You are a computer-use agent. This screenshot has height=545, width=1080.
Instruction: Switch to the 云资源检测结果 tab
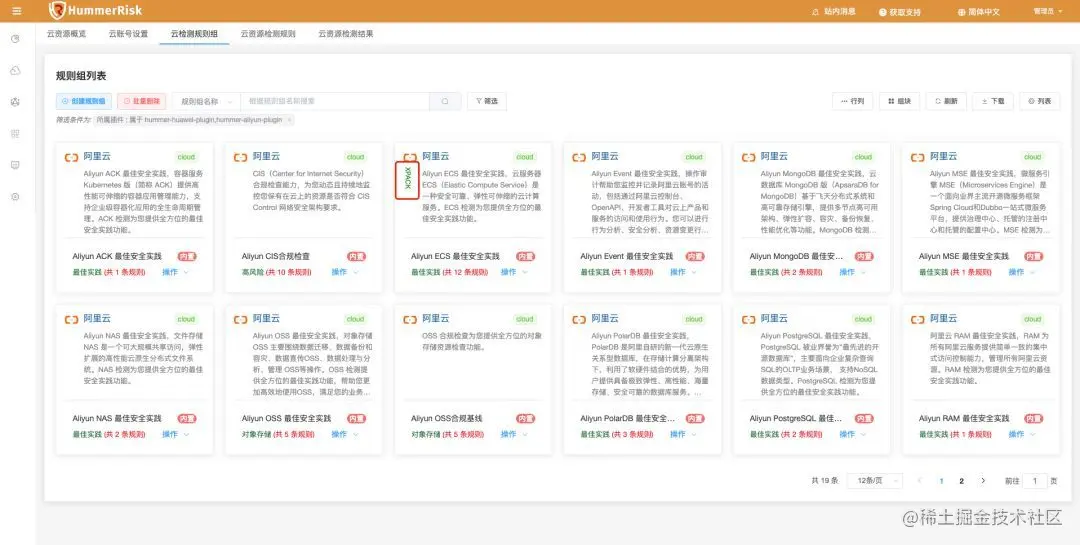346,33
